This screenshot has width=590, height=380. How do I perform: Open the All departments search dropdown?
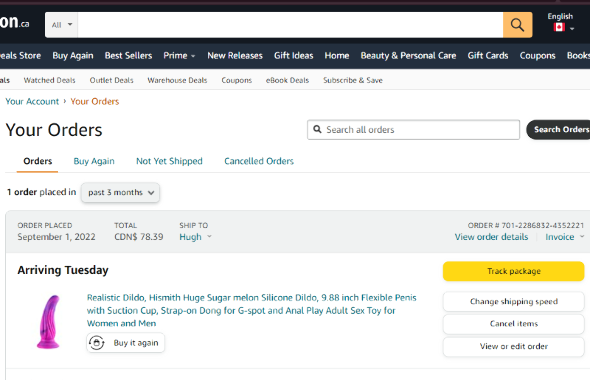click(61, 25)
